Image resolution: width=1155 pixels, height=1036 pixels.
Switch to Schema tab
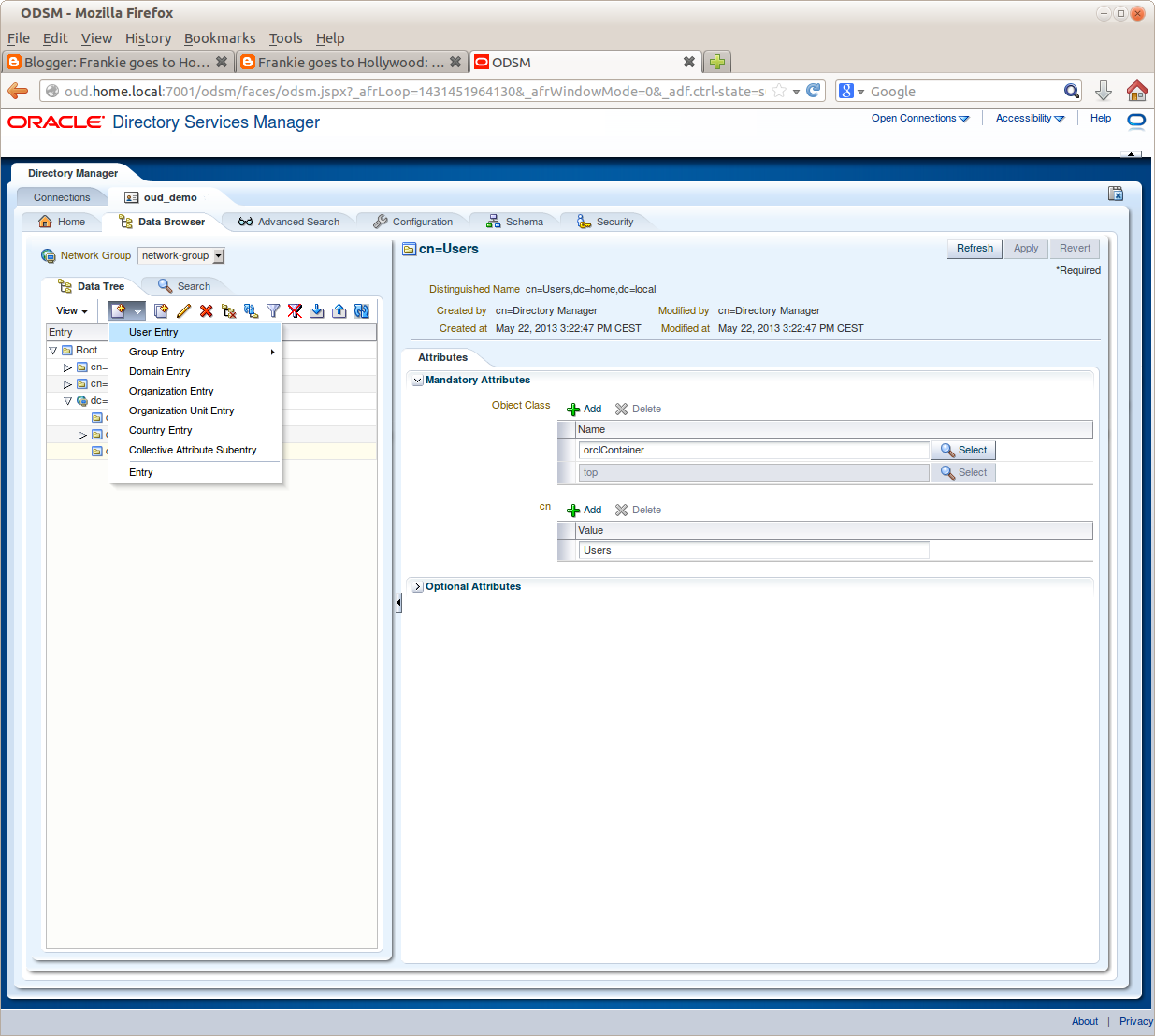515,223
